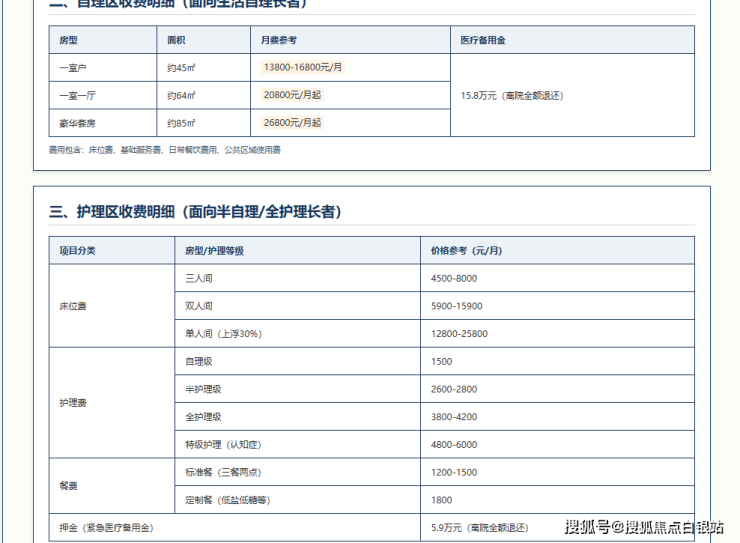Click the 费用包含 footnote line

pos(165,150)
